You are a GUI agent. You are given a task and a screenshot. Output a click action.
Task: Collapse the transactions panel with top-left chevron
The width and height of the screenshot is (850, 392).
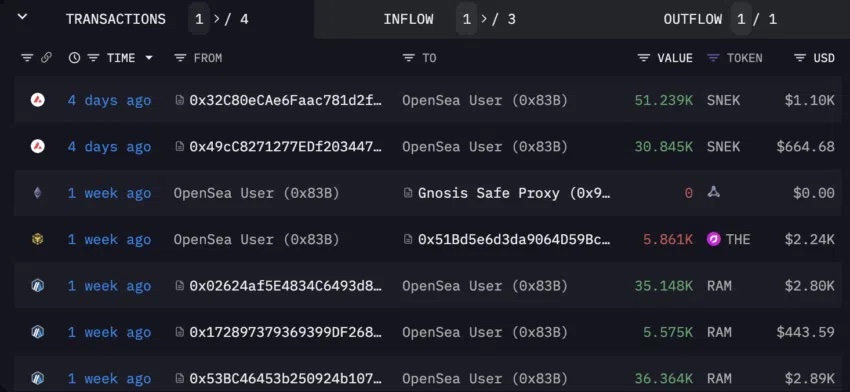pos(22,17)
